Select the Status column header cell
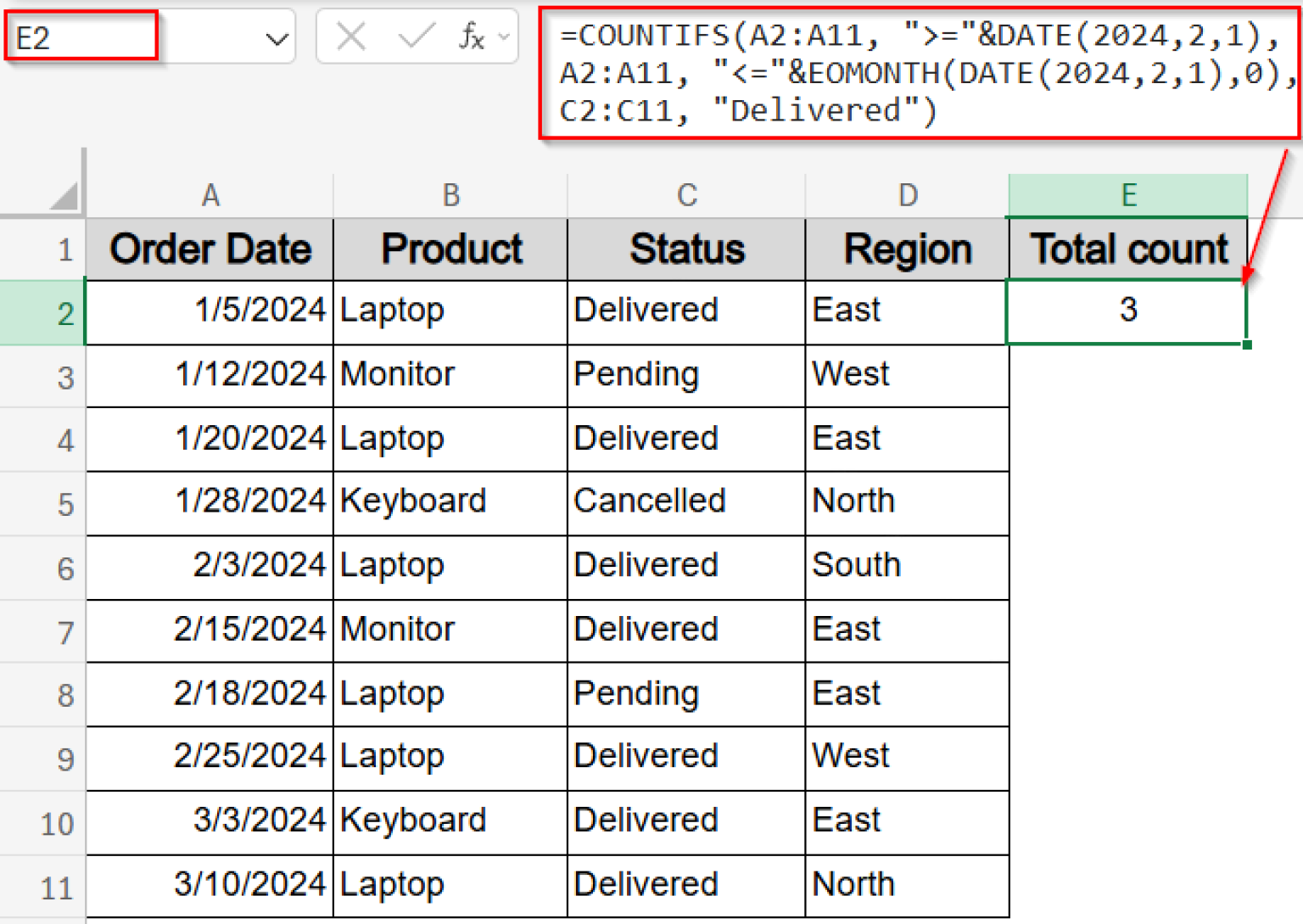 click(x=686, y=249)
